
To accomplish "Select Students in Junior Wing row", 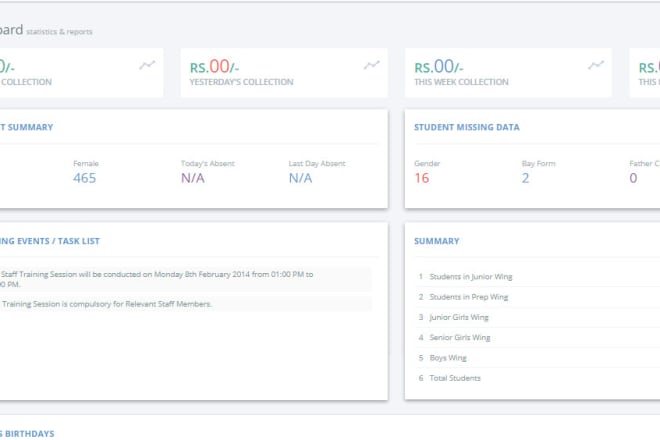I will coord(537,277).
